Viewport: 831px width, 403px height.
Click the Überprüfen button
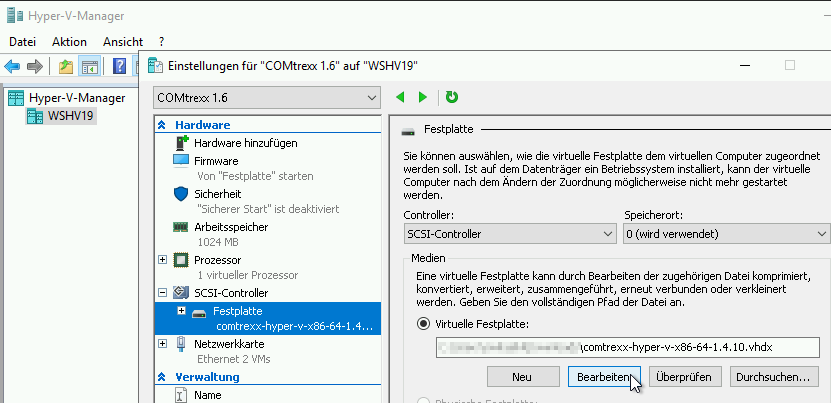(685, 377)
